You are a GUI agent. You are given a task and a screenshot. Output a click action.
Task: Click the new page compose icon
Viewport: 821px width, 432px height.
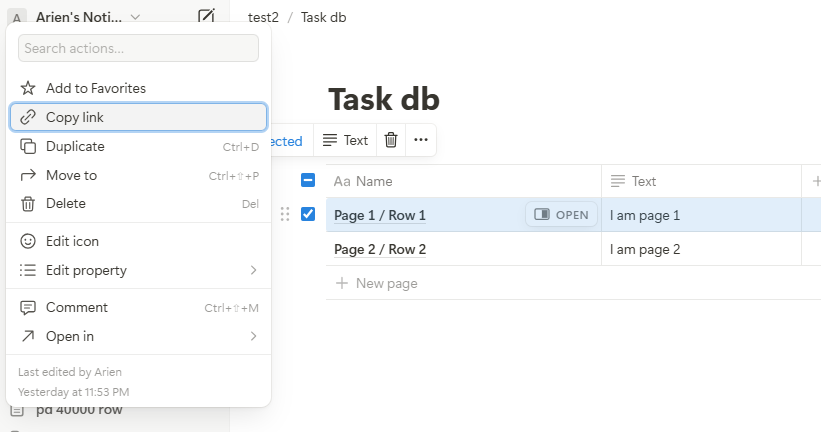click(x=206, y=16)
